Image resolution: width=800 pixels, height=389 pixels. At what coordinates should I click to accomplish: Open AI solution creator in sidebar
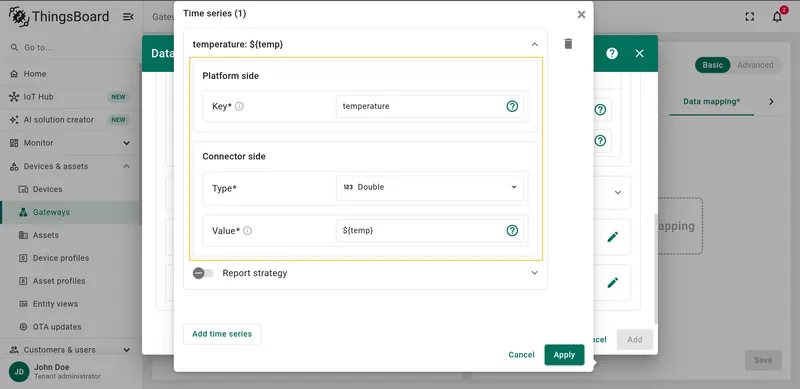tap(70, 119)
